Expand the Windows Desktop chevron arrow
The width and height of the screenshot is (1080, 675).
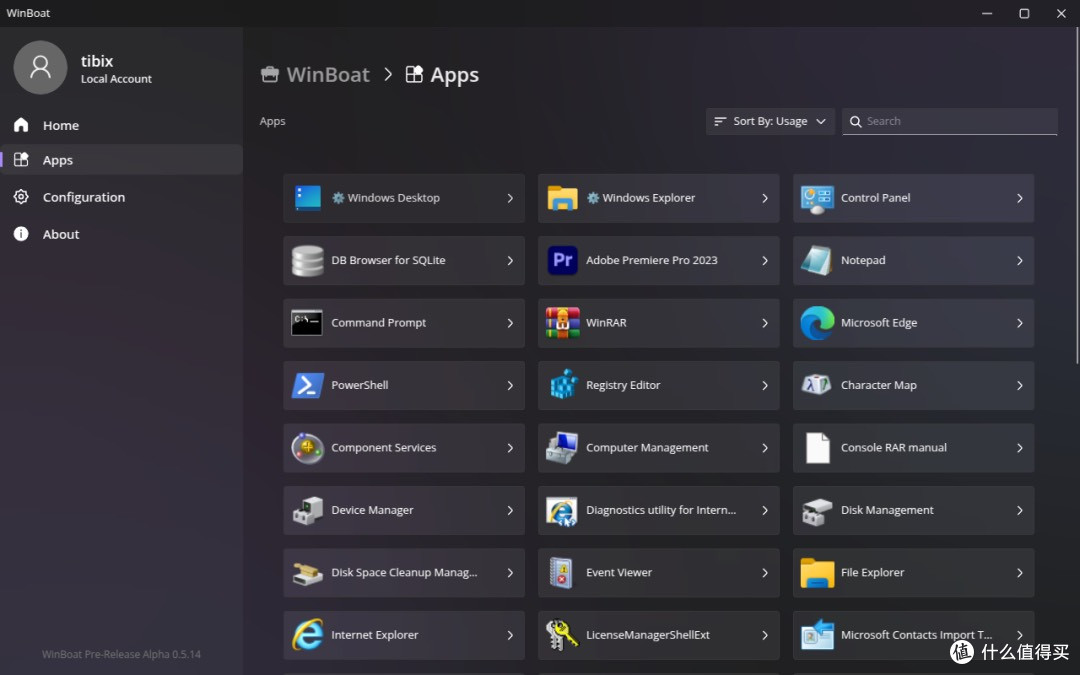tap(510, 198)
